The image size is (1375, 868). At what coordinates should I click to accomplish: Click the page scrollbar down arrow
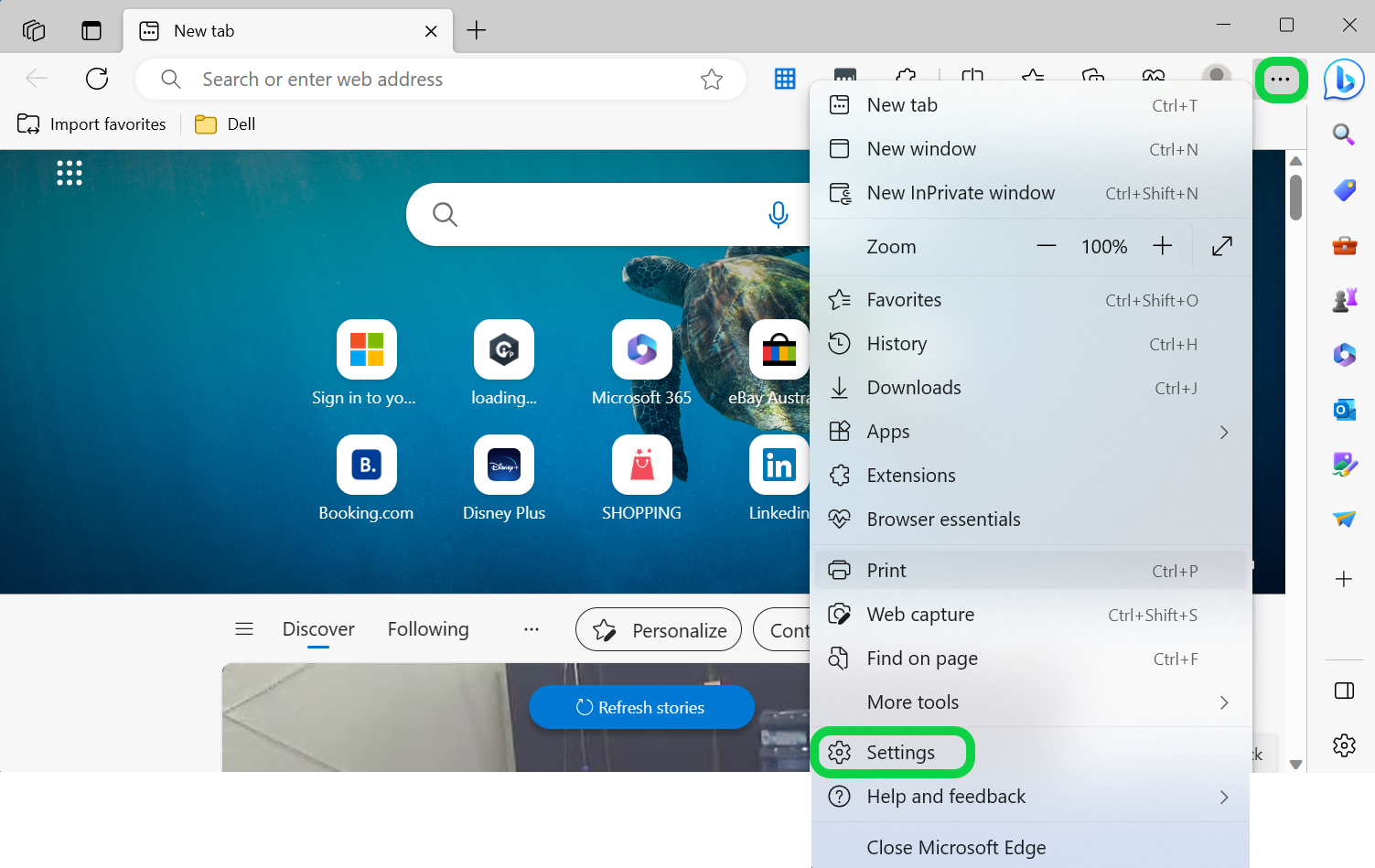[1295, 764]
